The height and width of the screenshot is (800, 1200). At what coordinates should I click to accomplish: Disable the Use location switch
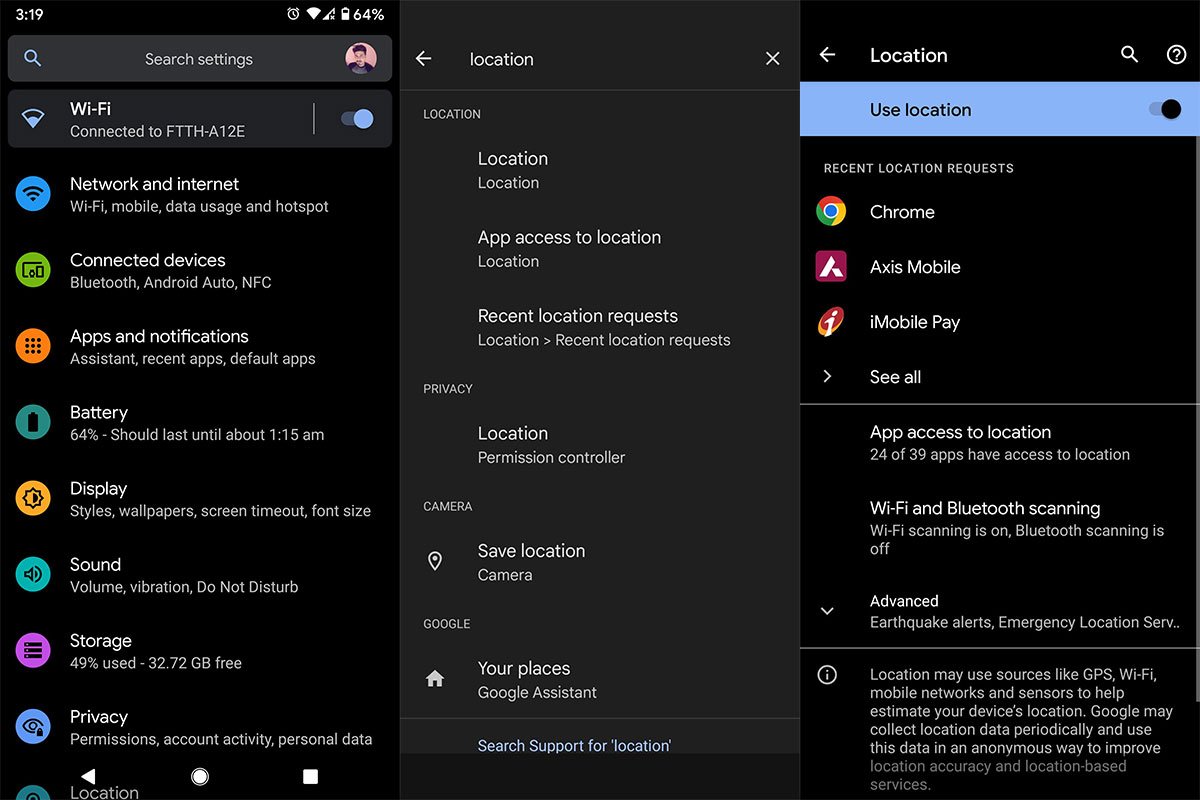[1164, 110]
